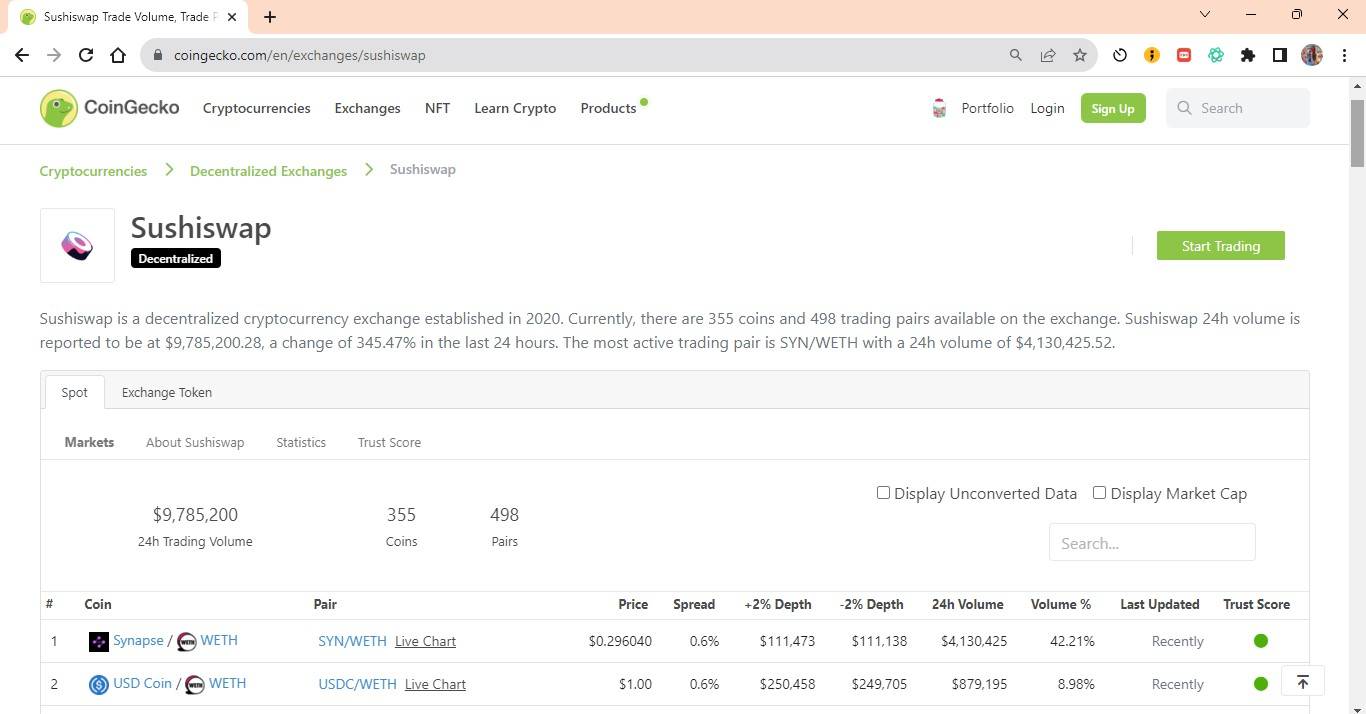Click the USD Coin icon

point(98,684)
